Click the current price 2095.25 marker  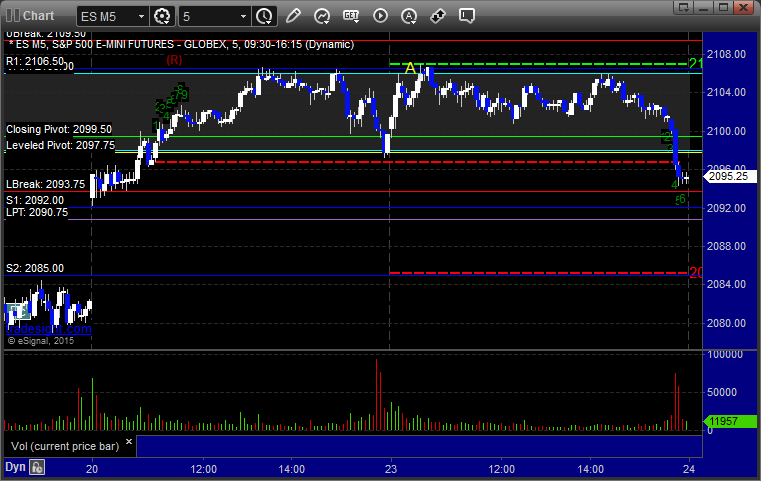730,176
